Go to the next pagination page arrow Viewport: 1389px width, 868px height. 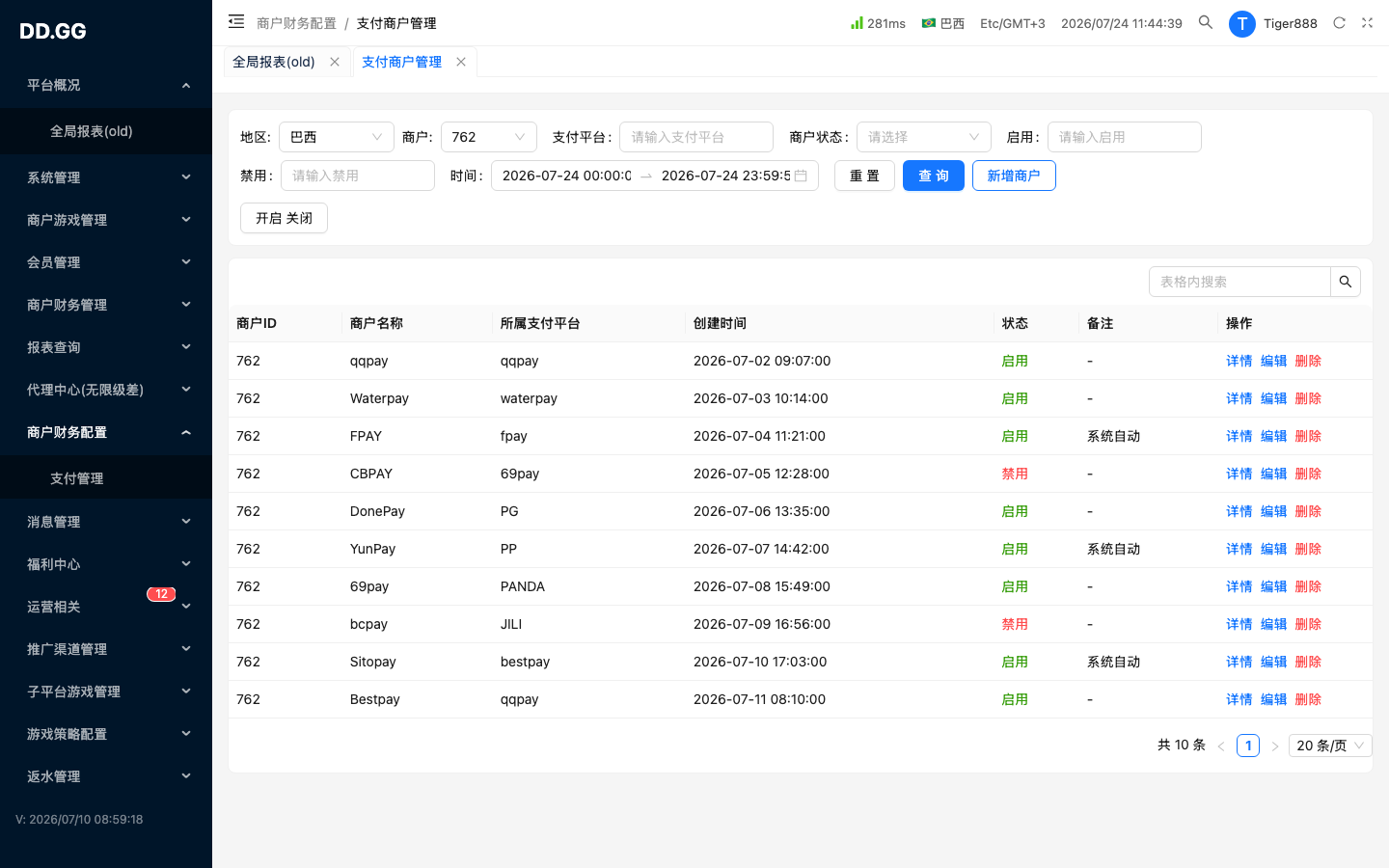pyautogui.click(x=1274, y=746)
